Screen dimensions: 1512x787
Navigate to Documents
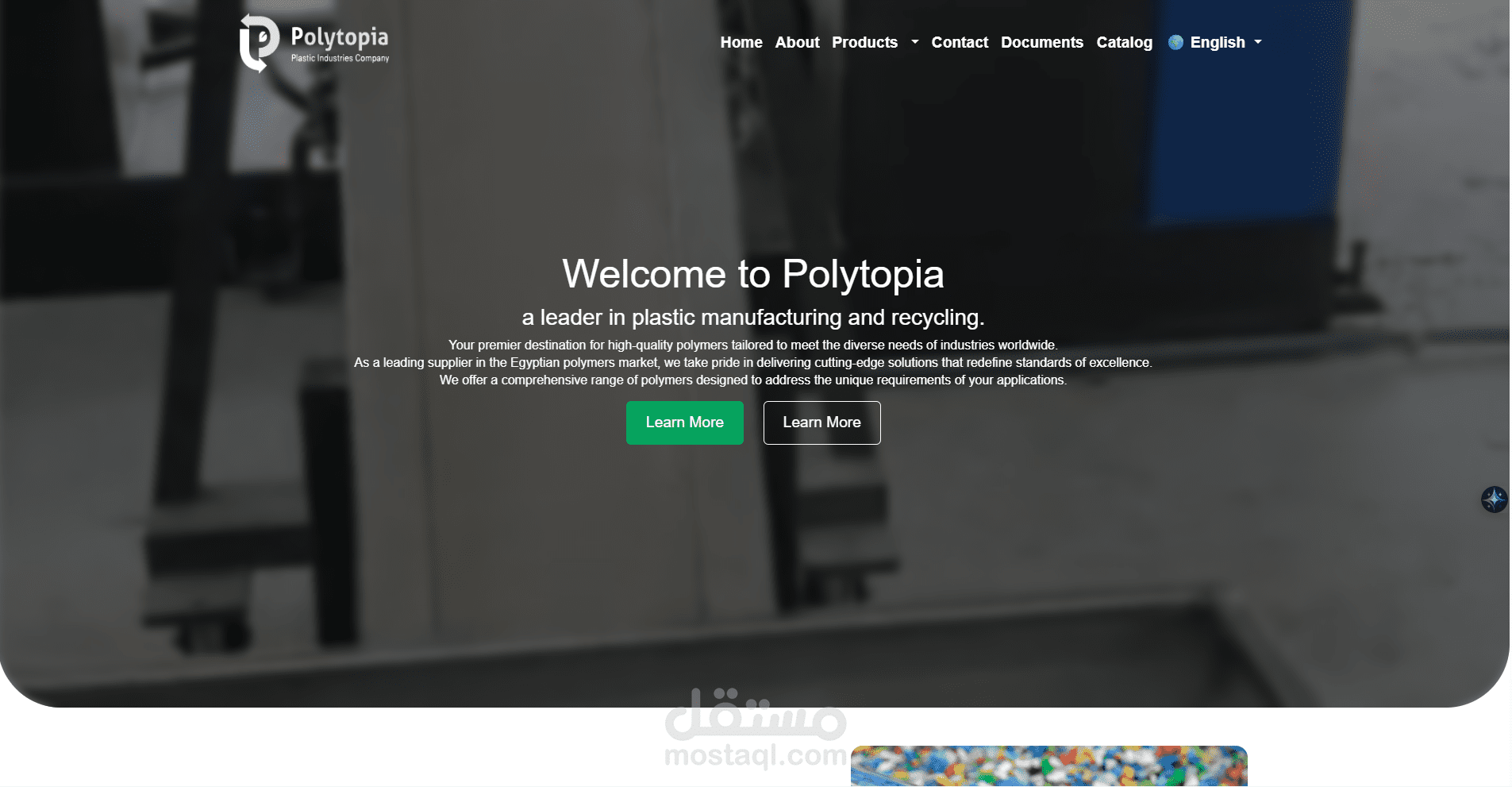coord(1041,42)
